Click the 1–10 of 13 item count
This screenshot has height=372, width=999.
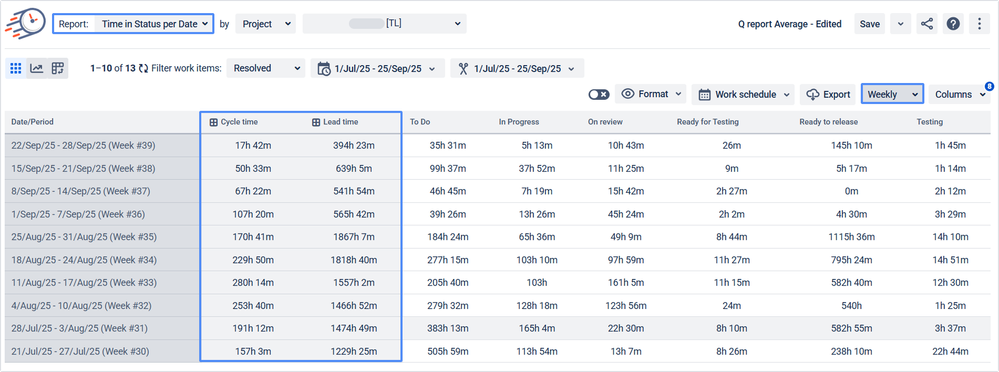pyautogui.click(x=113, y=68)
